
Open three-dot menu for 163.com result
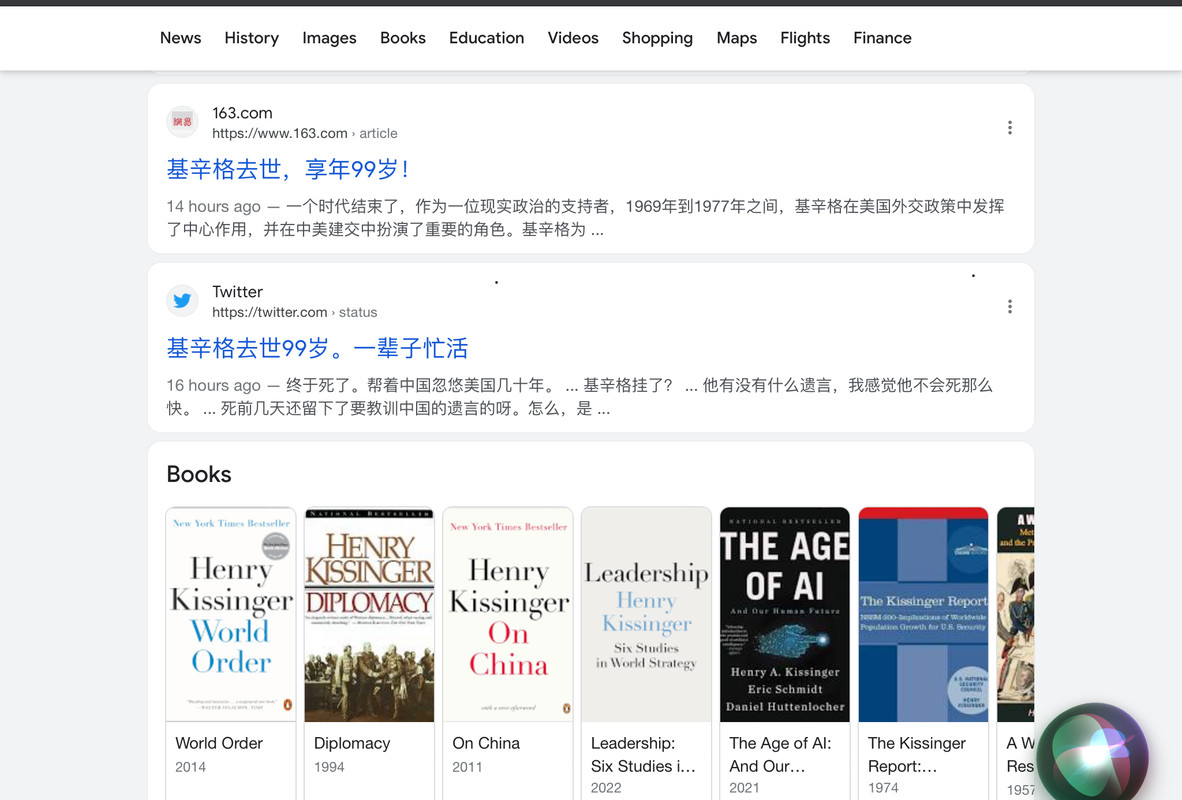click(1009, 127)
